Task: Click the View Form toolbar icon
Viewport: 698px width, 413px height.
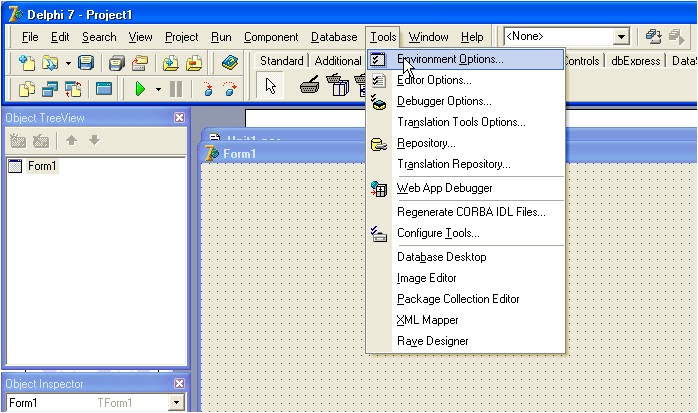Action: pos(50,89)
